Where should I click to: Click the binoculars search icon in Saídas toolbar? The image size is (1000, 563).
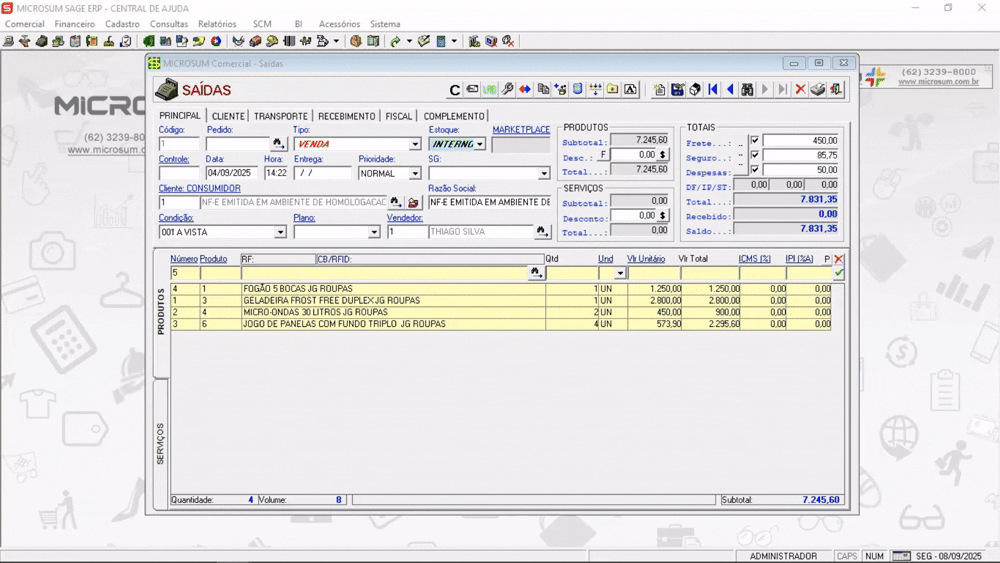[747, 89]
